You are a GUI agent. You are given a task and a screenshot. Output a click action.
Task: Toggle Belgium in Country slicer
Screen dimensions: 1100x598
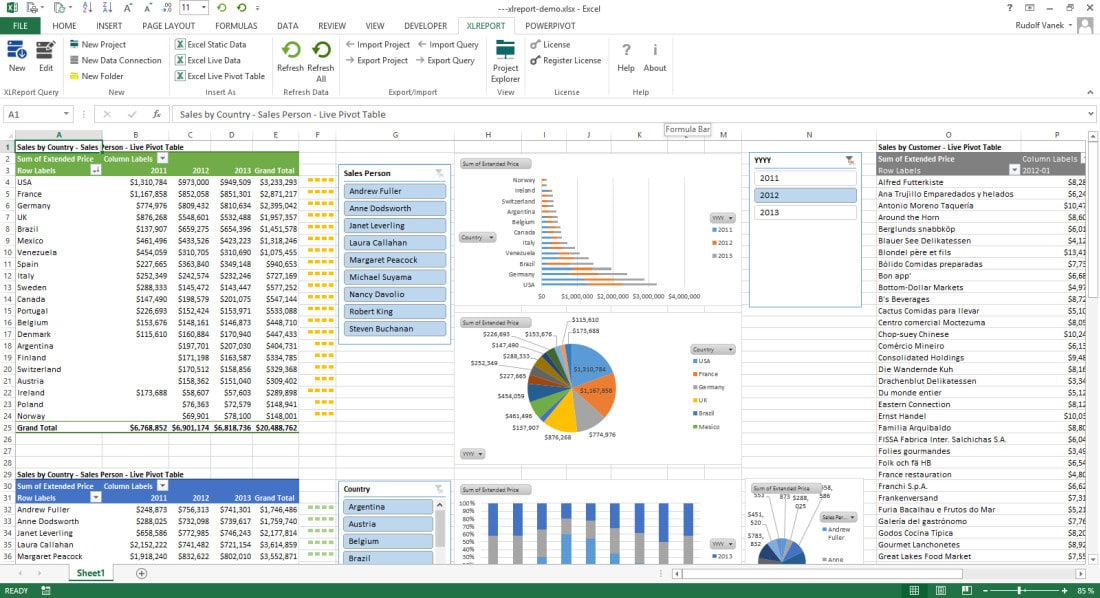point(388,541)
